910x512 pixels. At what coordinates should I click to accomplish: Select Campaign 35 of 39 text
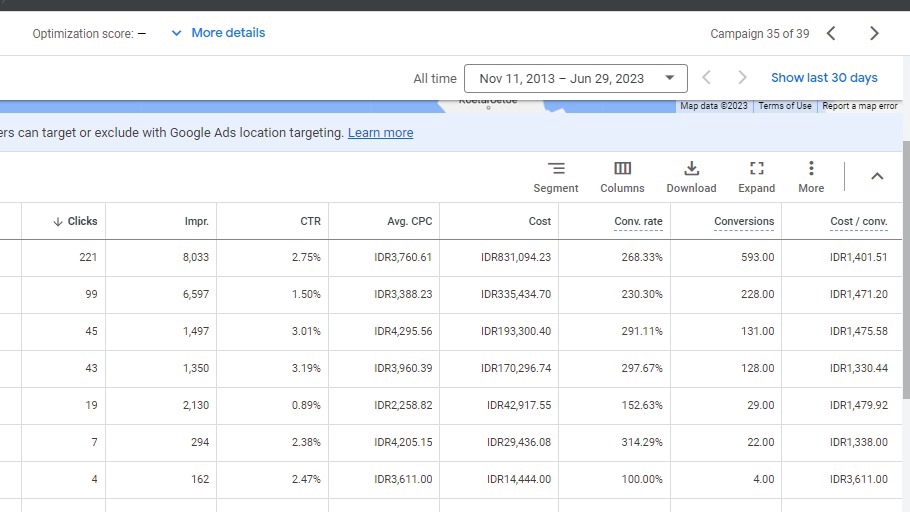[x=759, y=34]
